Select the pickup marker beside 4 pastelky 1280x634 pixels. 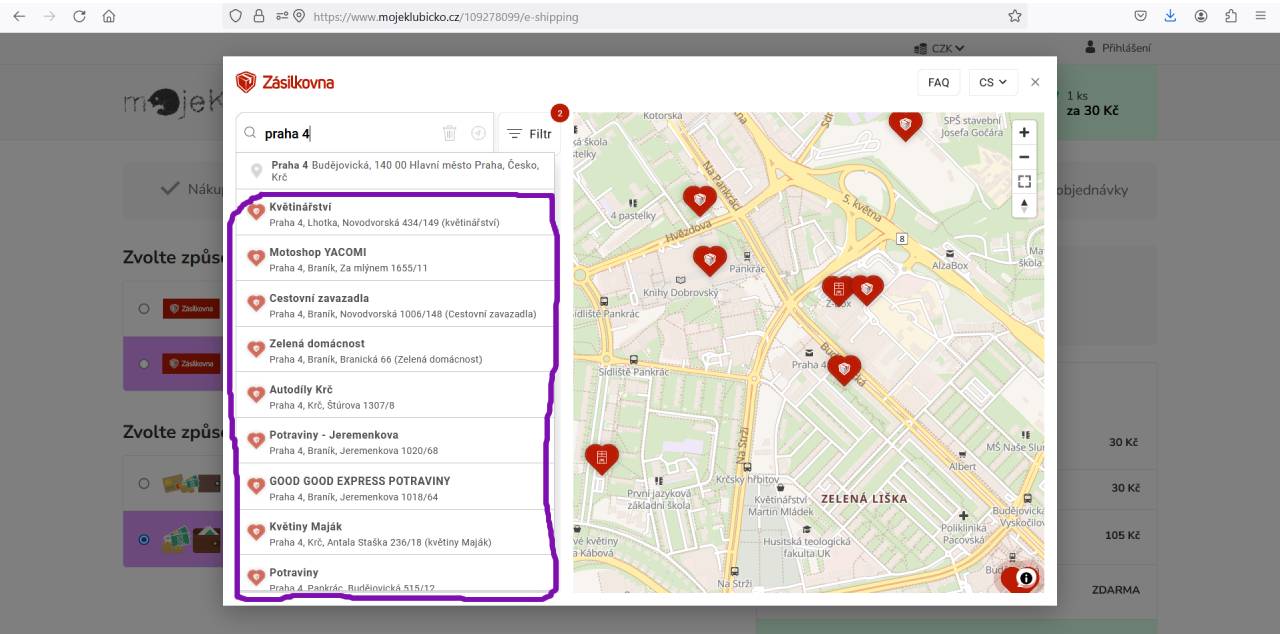pos(699,200)
